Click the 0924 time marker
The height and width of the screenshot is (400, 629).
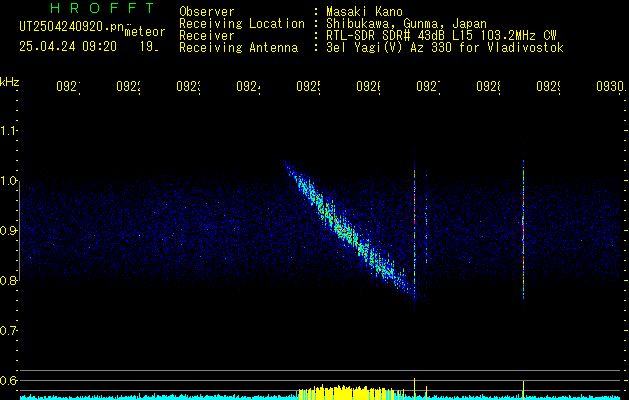click(x=248, y=87)
